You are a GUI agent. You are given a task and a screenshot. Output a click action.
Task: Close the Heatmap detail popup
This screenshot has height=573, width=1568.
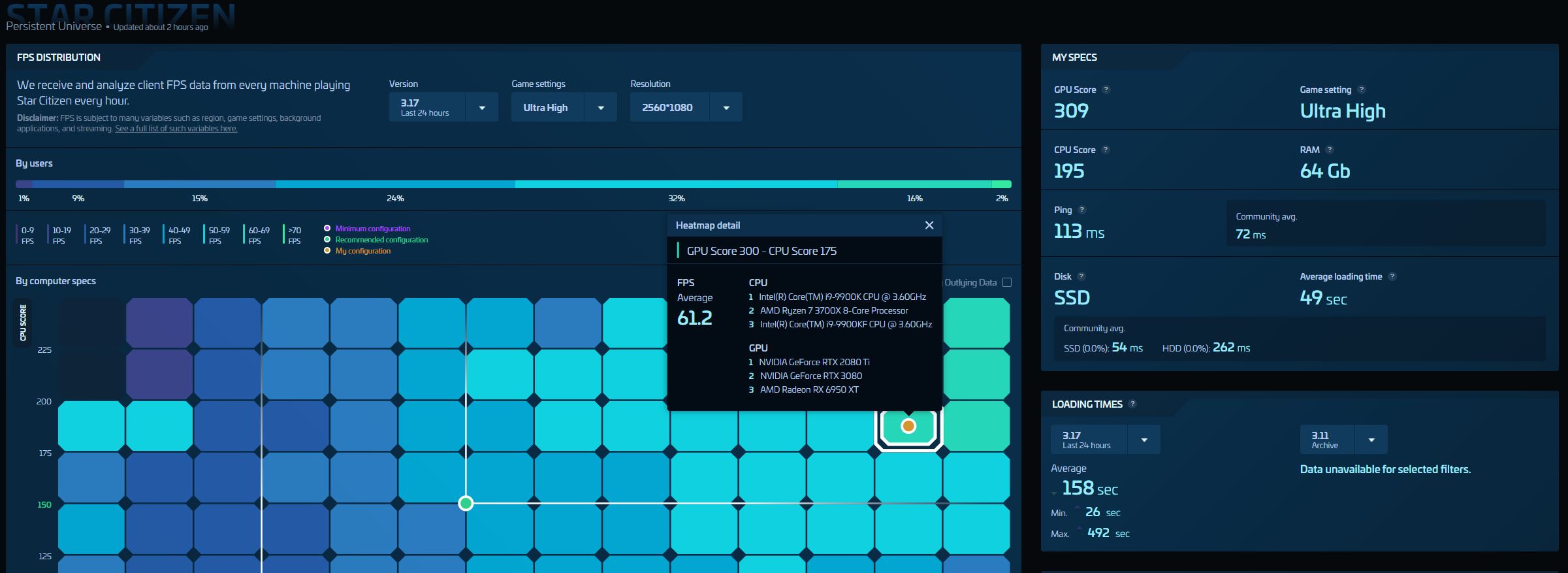pos(929,225)
